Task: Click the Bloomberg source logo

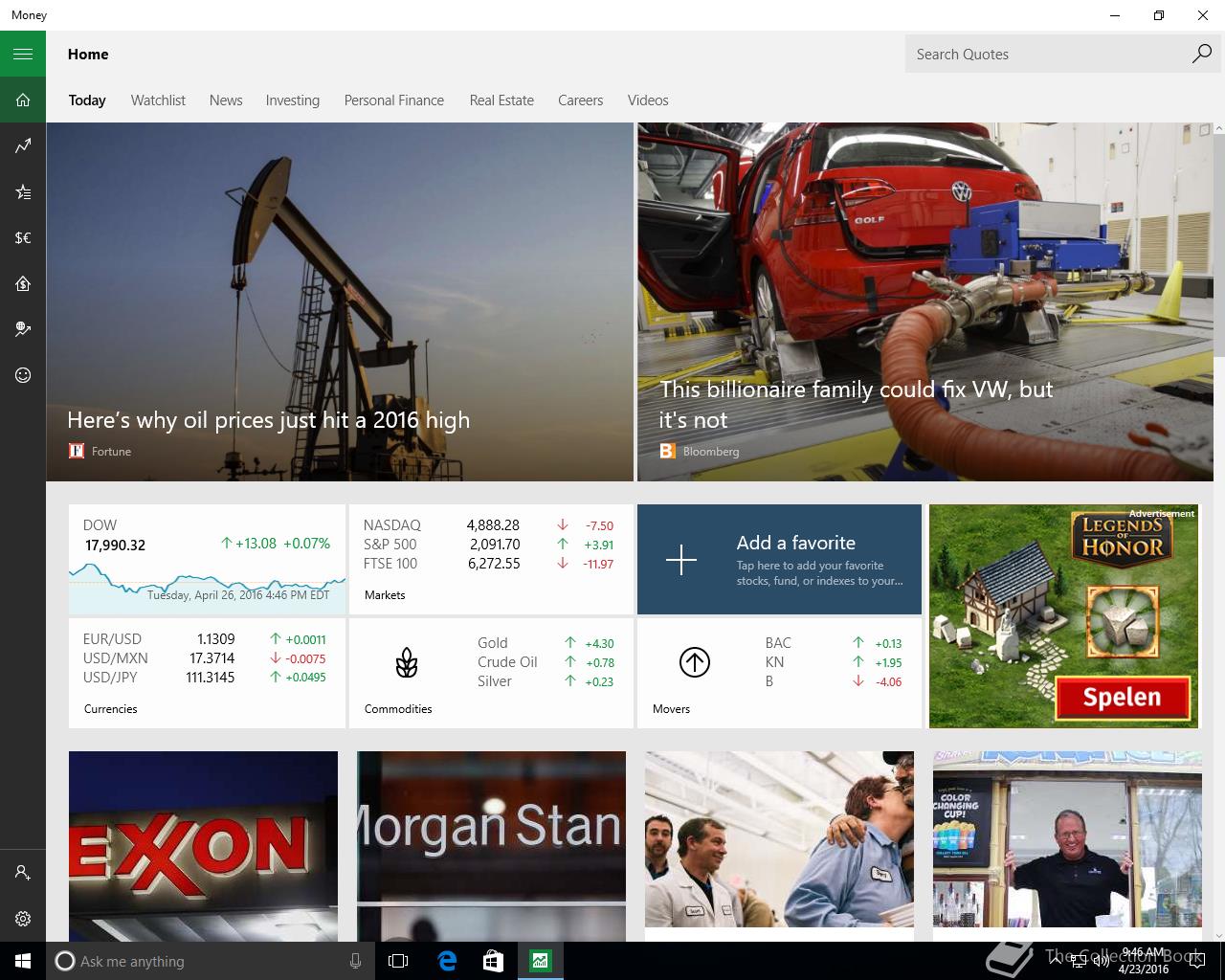Action: [668, 451]
